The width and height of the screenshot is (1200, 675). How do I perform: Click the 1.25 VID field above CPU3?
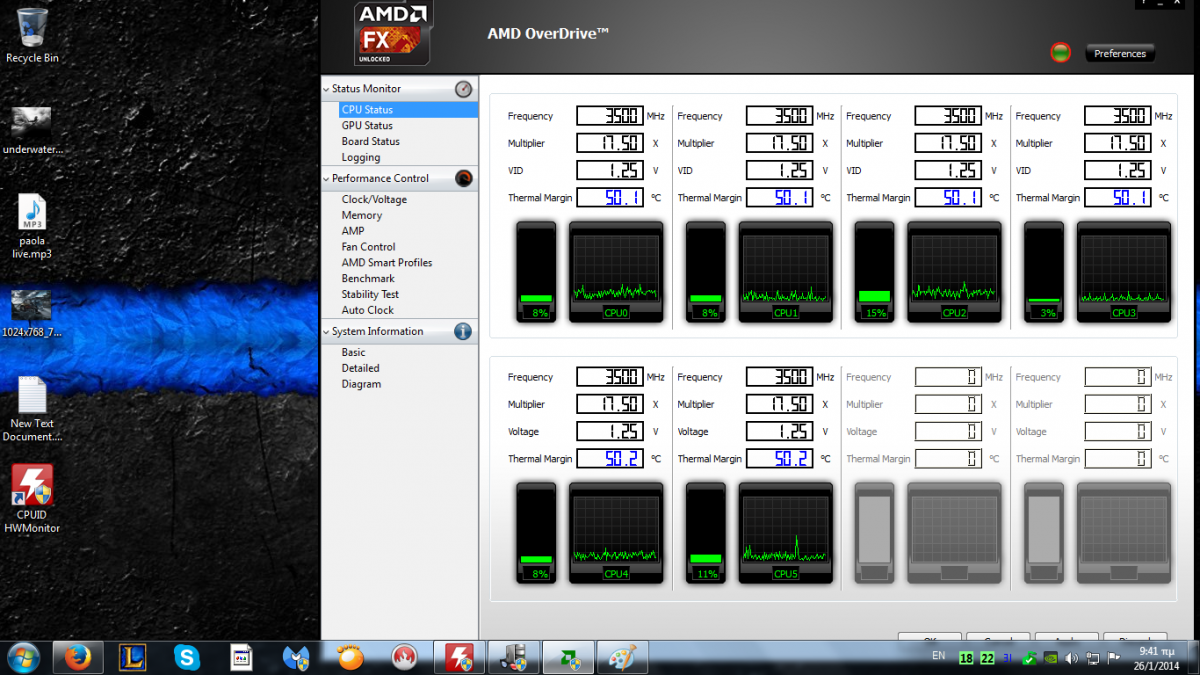1117,171
